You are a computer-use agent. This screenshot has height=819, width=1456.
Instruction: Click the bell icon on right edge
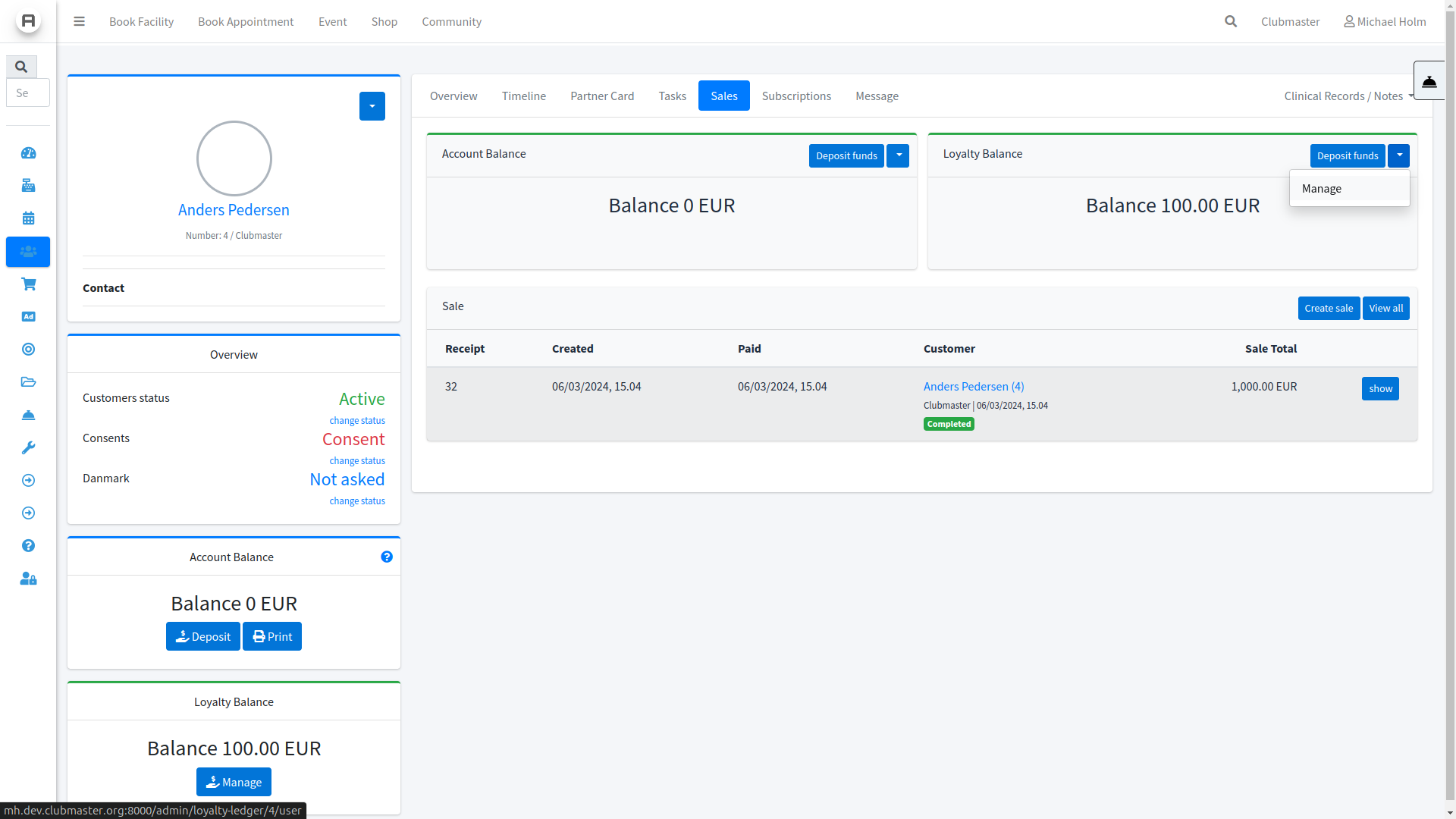pos(1429,81)
